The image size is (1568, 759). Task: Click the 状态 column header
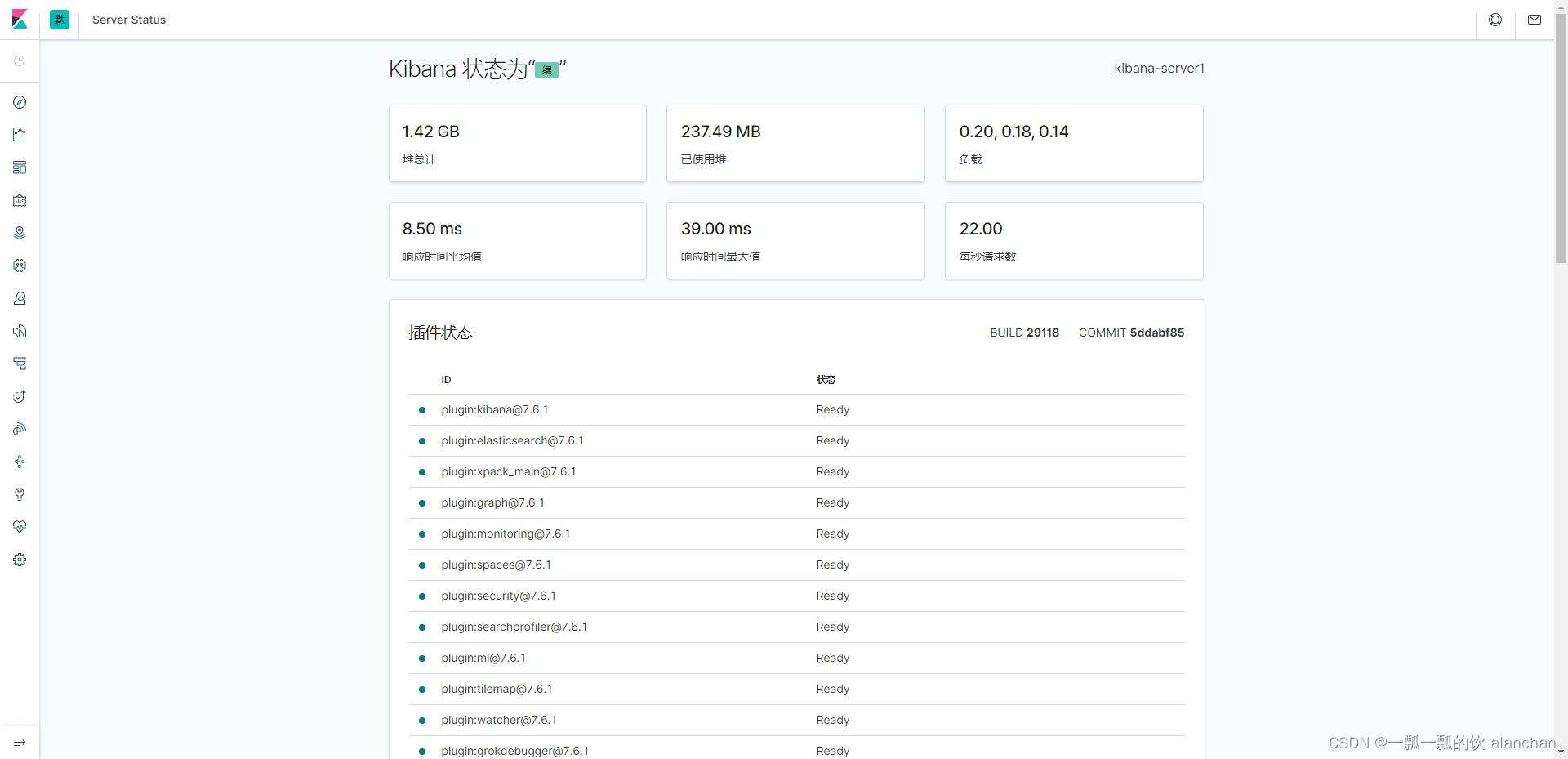[826, 380]
